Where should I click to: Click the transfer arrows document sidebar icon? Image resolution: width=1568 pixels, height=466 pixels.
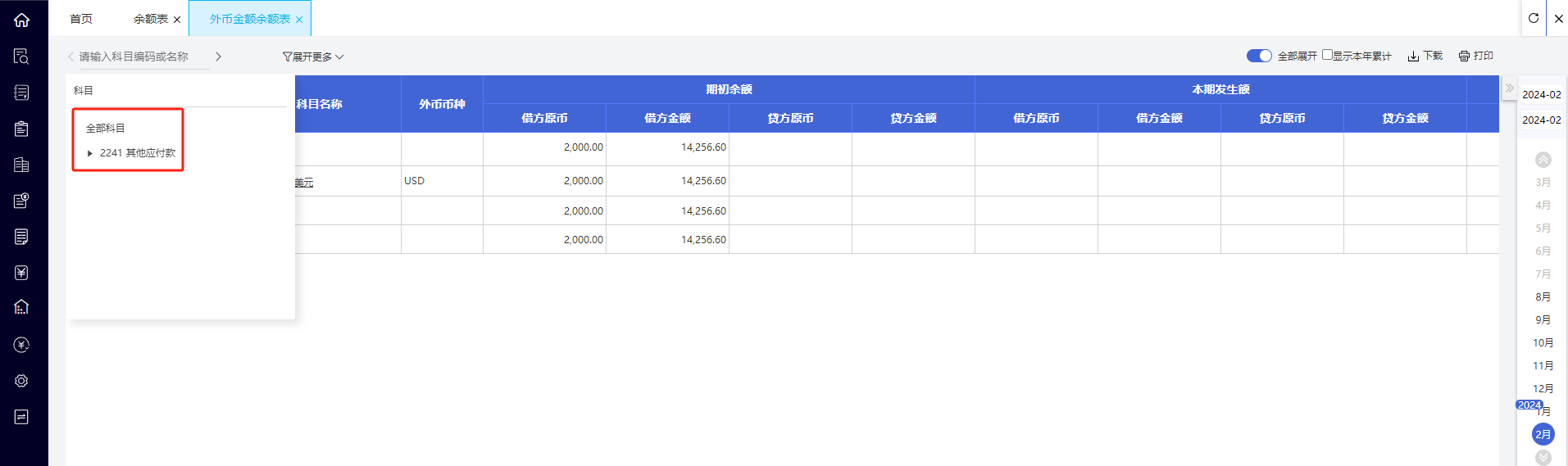point(22,417)
